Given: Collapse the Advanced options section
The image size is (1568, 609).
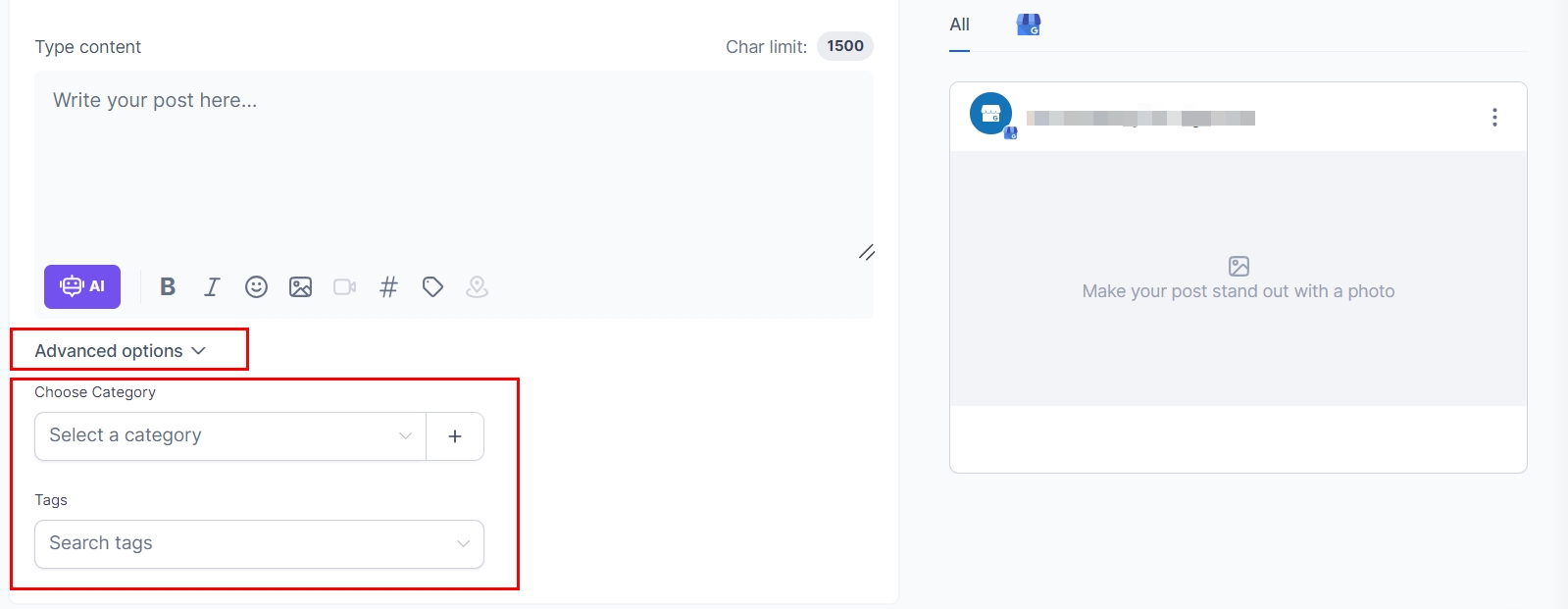Looking at the screenshot, I should pos(121,351).
